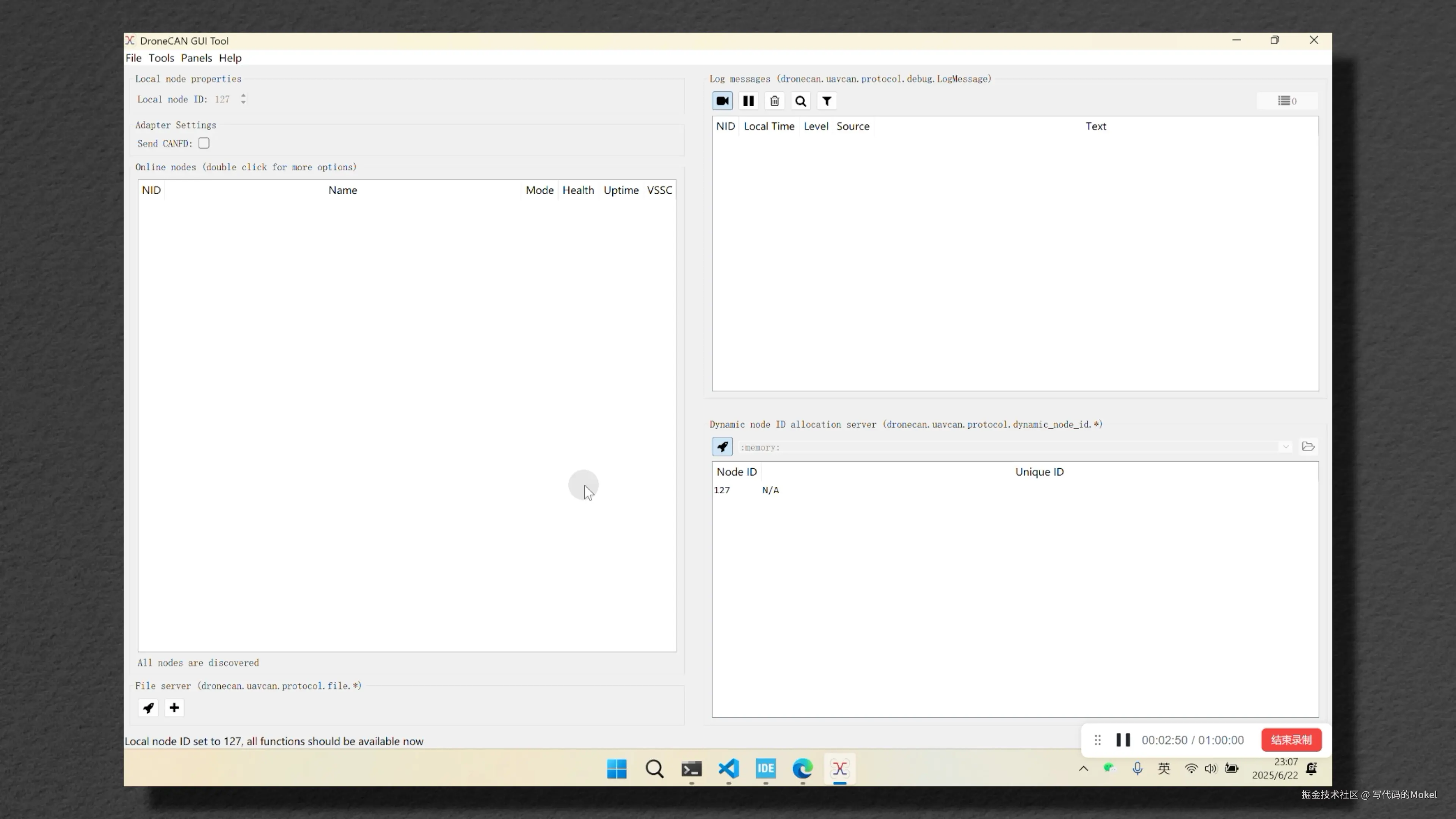Open the log message search
1456x819 pixels.
coord(800,101)
